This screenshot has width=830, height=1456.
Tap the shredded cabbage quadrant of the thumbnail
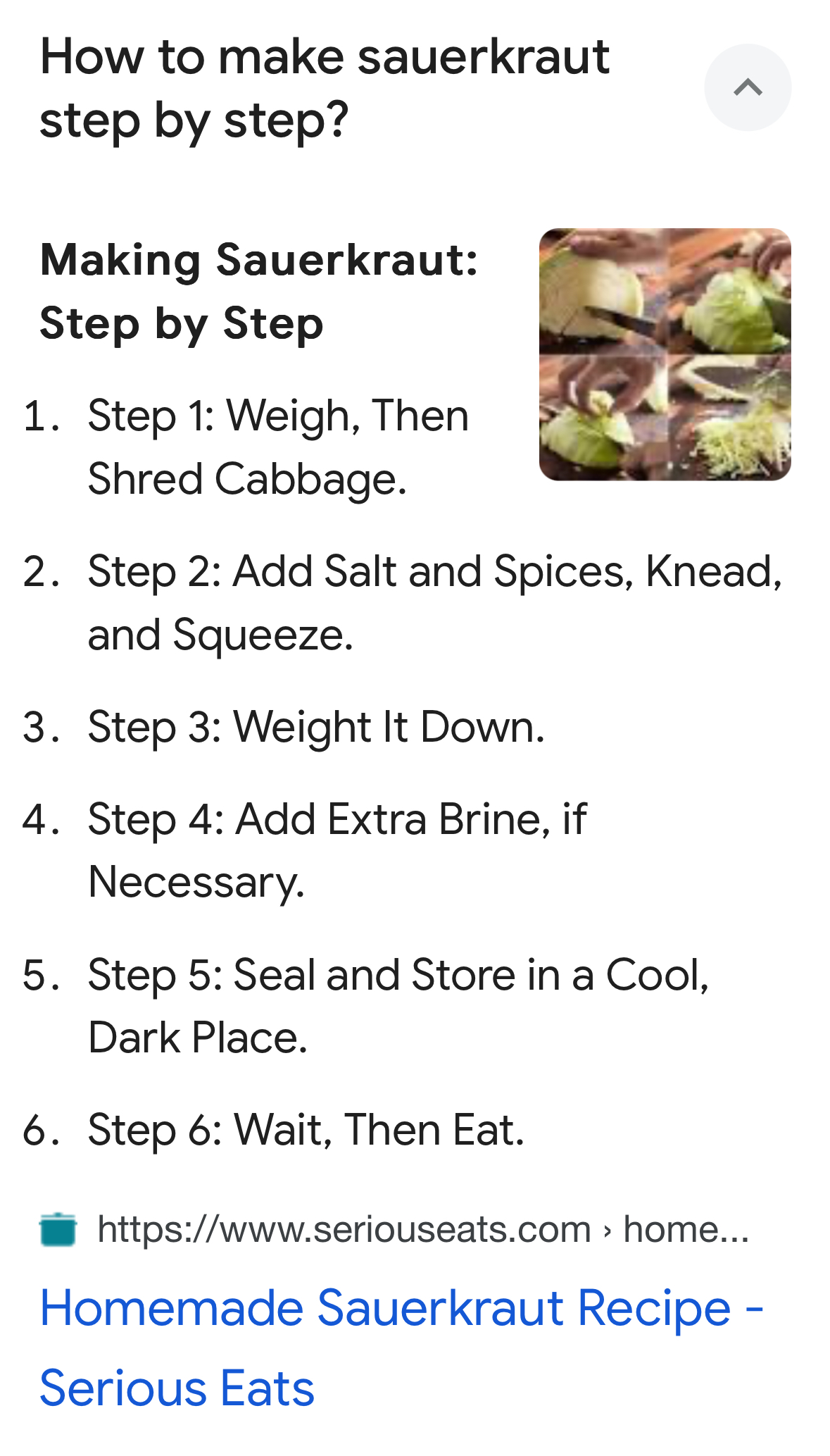(x=729, y=418)
